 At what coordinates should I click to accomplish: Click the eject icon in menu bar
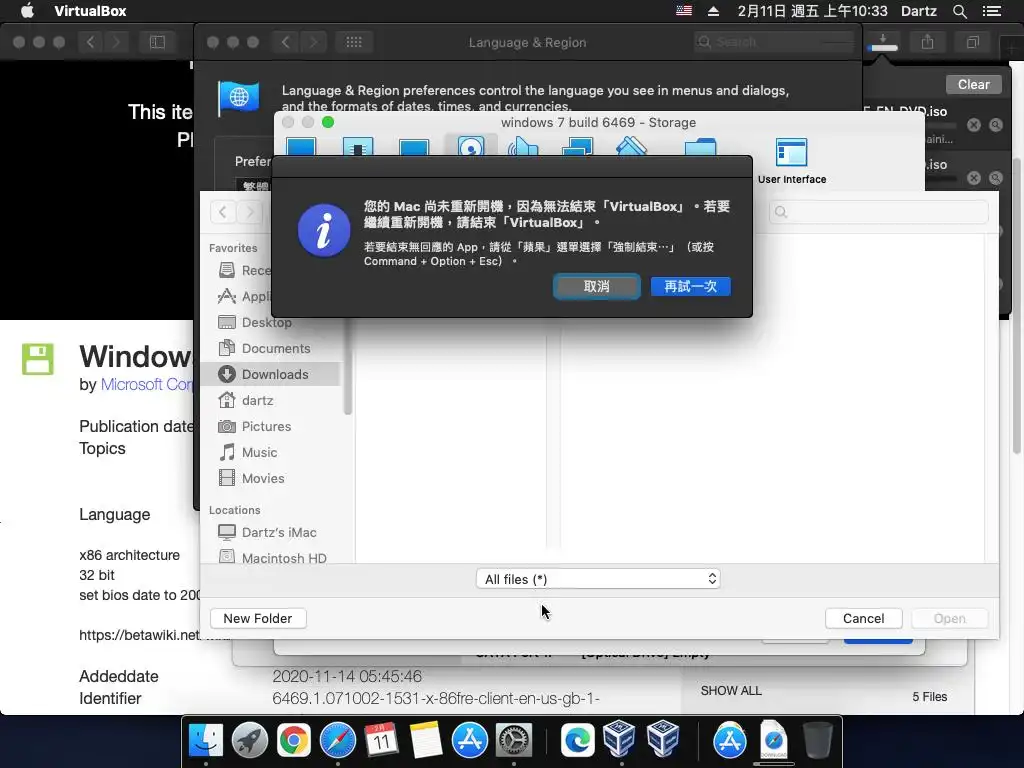pos(713,11)
